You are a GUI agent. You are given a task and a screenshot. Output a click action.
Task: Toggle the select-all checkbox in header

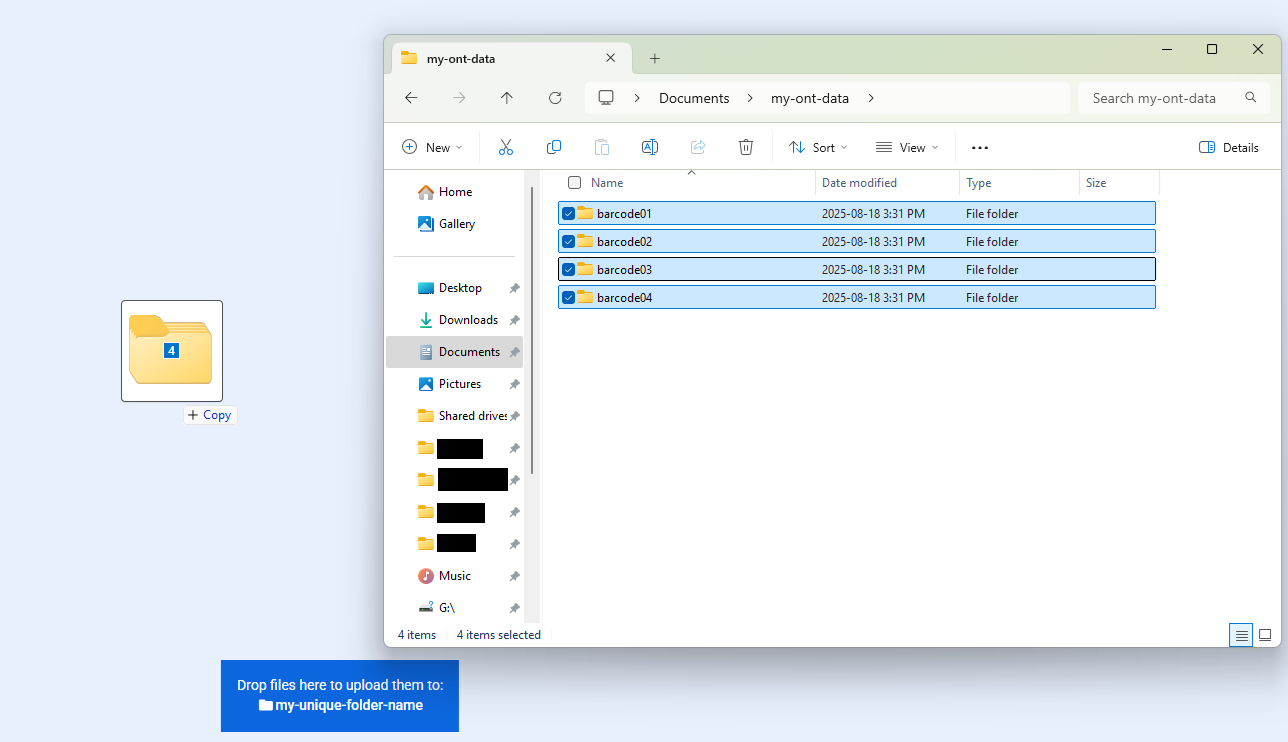(x=574, y=183)
